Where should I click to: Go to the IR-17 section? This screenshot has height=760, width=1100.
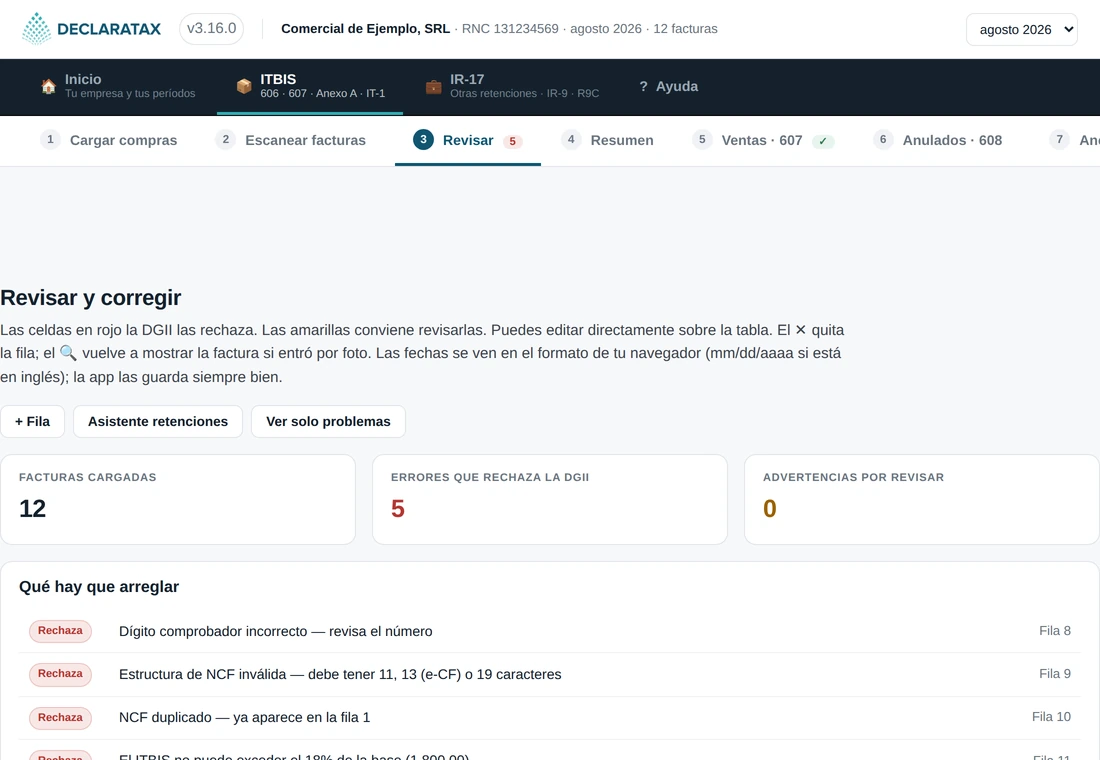512,86
